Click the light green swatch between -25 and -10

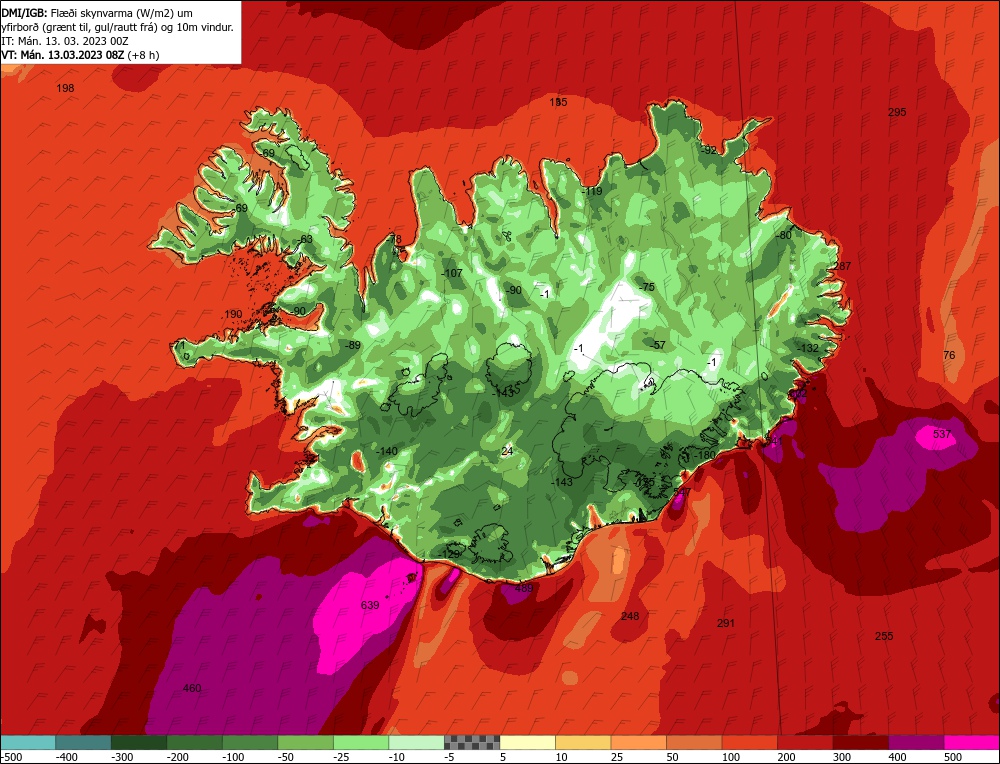click(x=361, y=742)
